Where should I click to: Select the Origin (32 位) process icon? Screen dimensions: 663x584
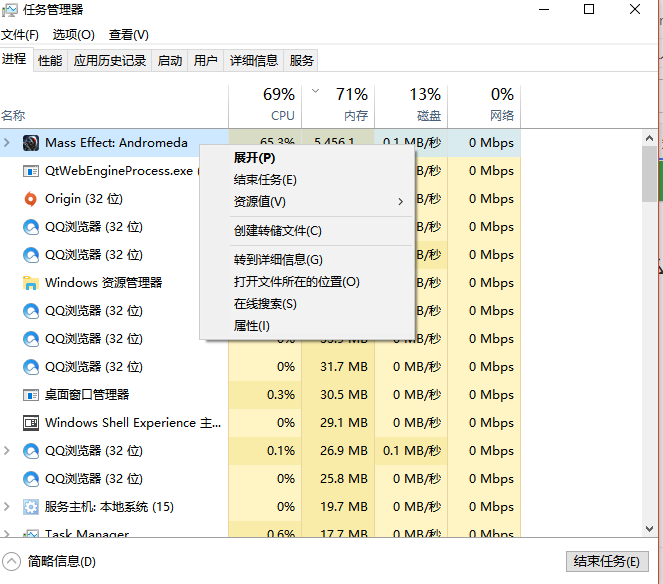tap(30, 199)
